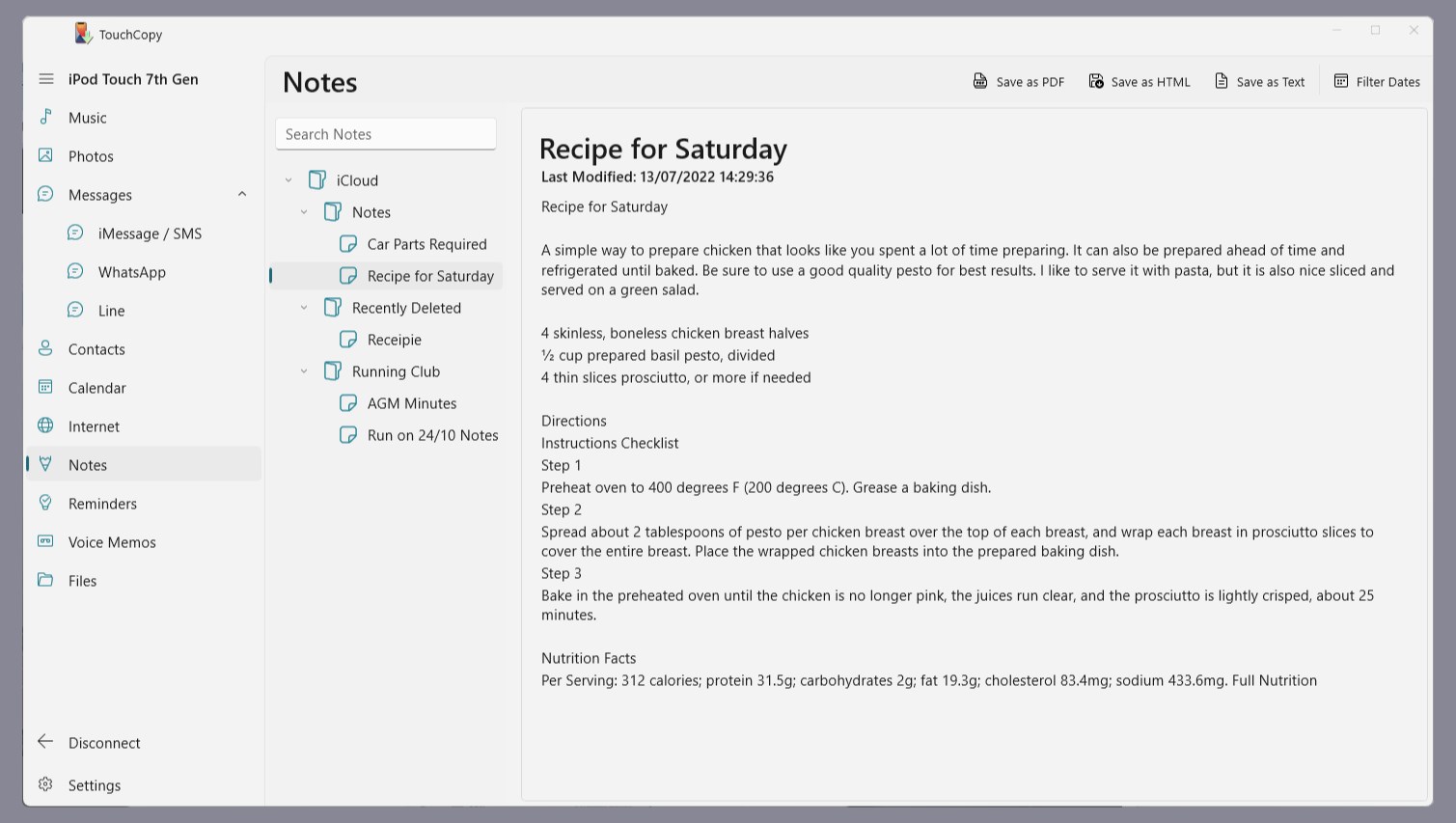The width and height of the screenshot is (1456, 823).
Task: Select the WhatsApp chat bubble icon
Action: [x=75, y=271]
